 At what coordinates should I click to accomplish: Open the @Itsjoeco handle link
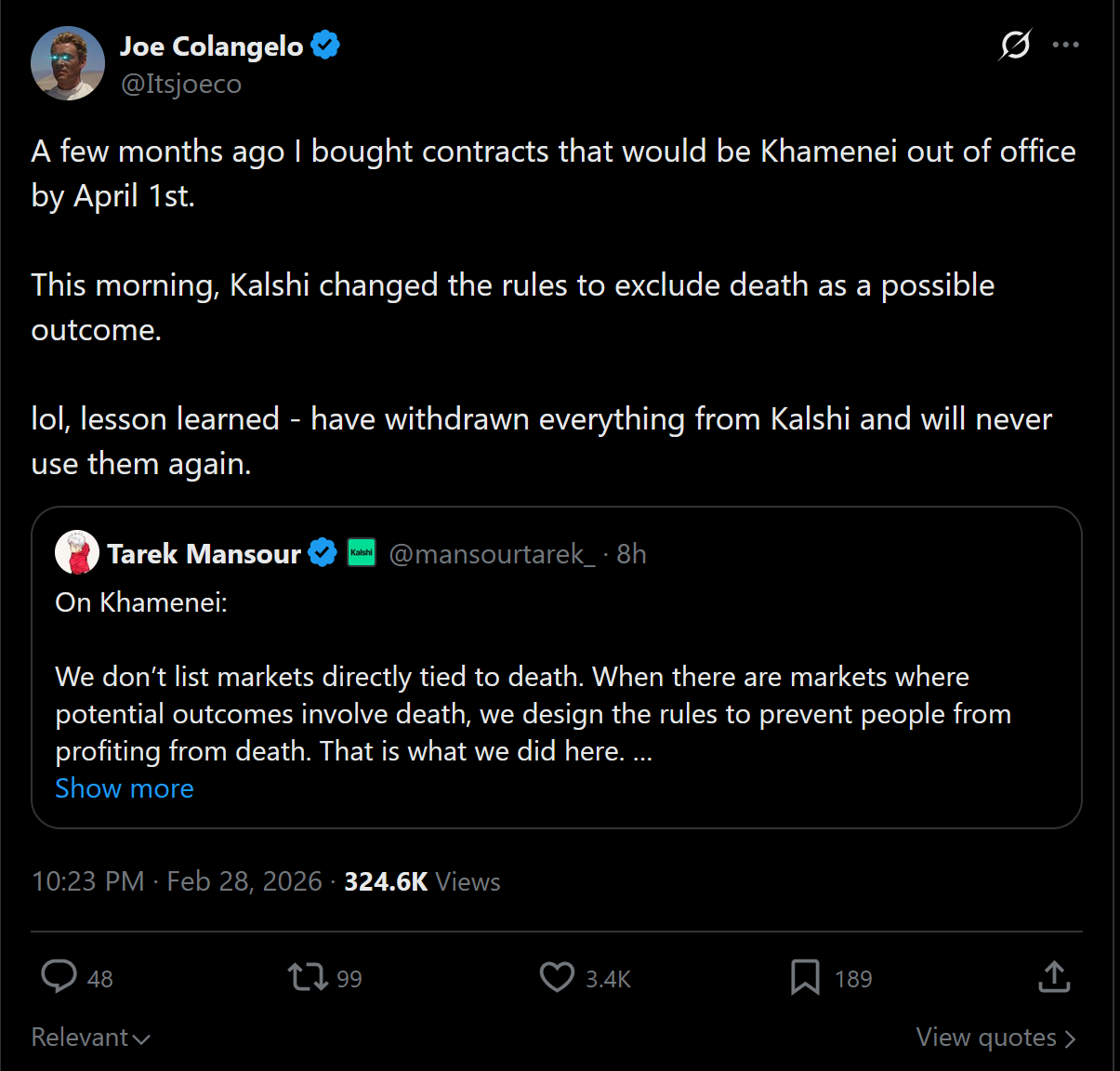181,84
